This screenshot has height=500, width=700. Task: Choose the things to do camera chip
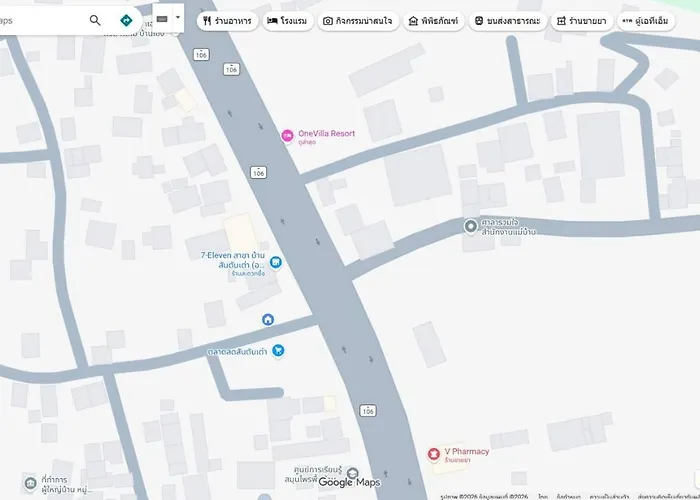tap(358, 21)
